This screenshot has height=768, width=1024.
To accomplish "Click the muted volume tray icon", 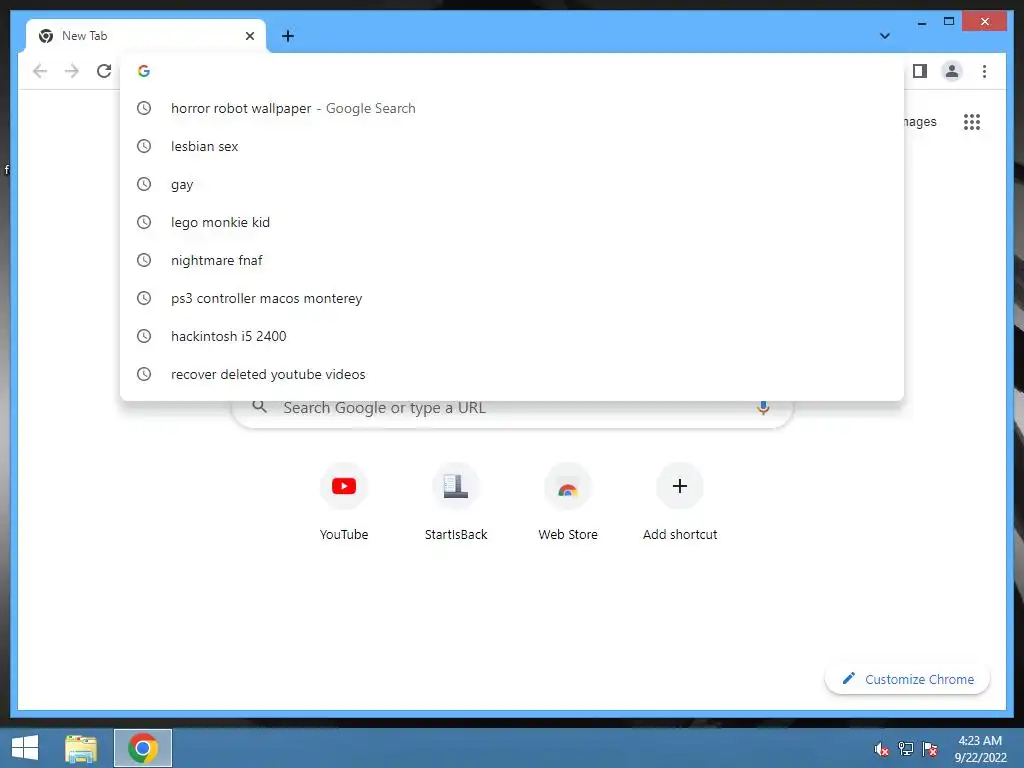I will 882,749.
